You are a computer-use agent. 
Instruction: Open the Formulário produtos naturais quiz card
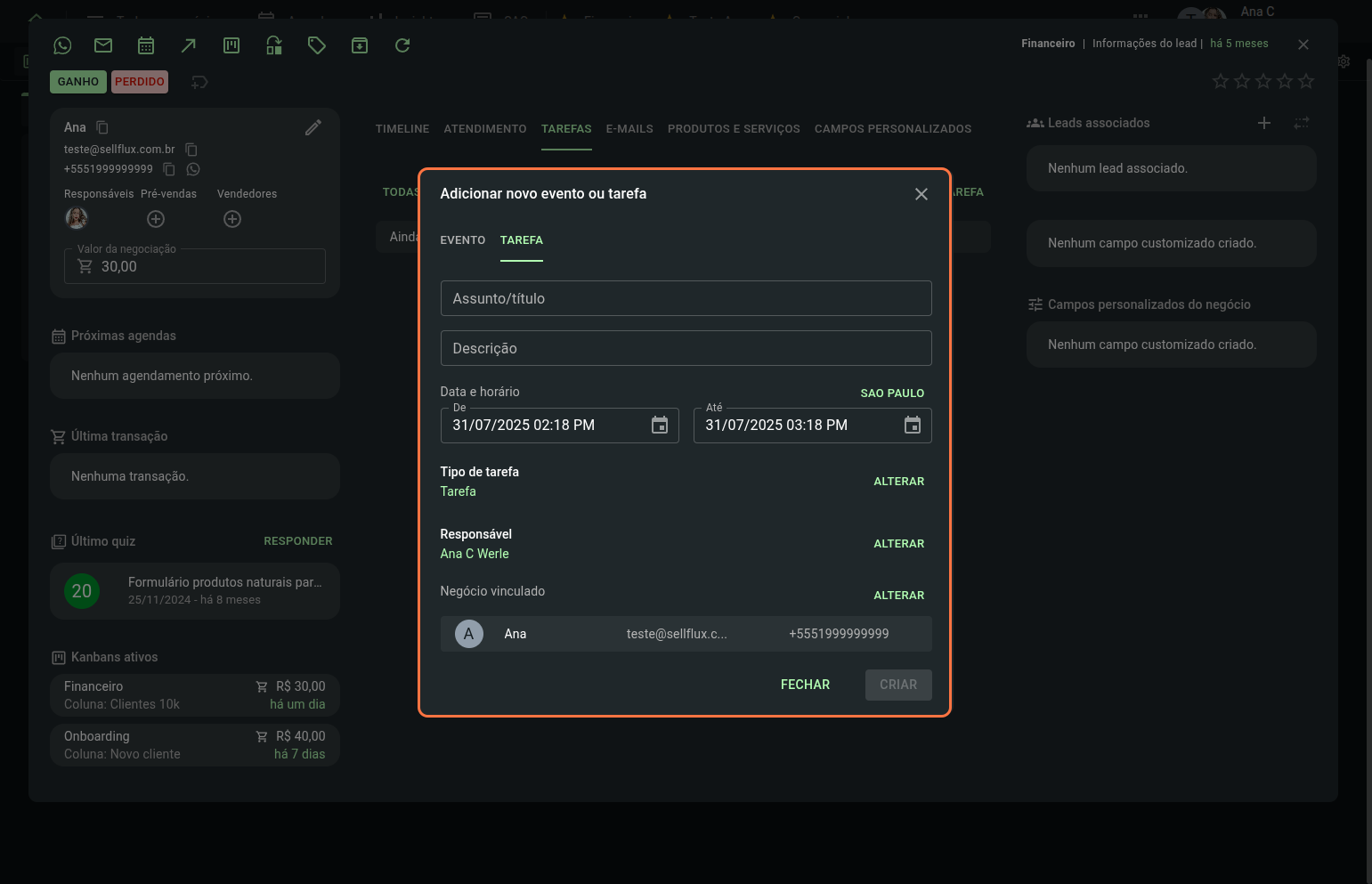point(195,591)
